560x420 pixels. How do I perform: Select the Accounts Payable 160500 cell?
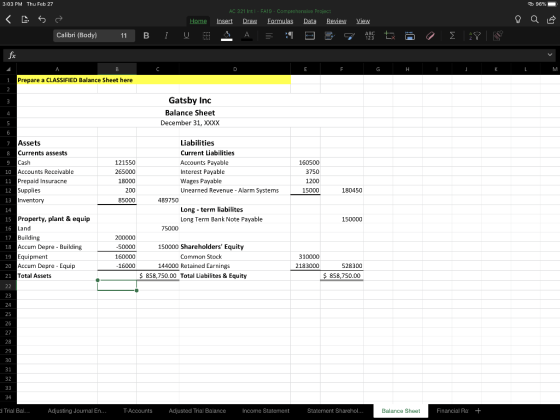(x=305, y=162)
